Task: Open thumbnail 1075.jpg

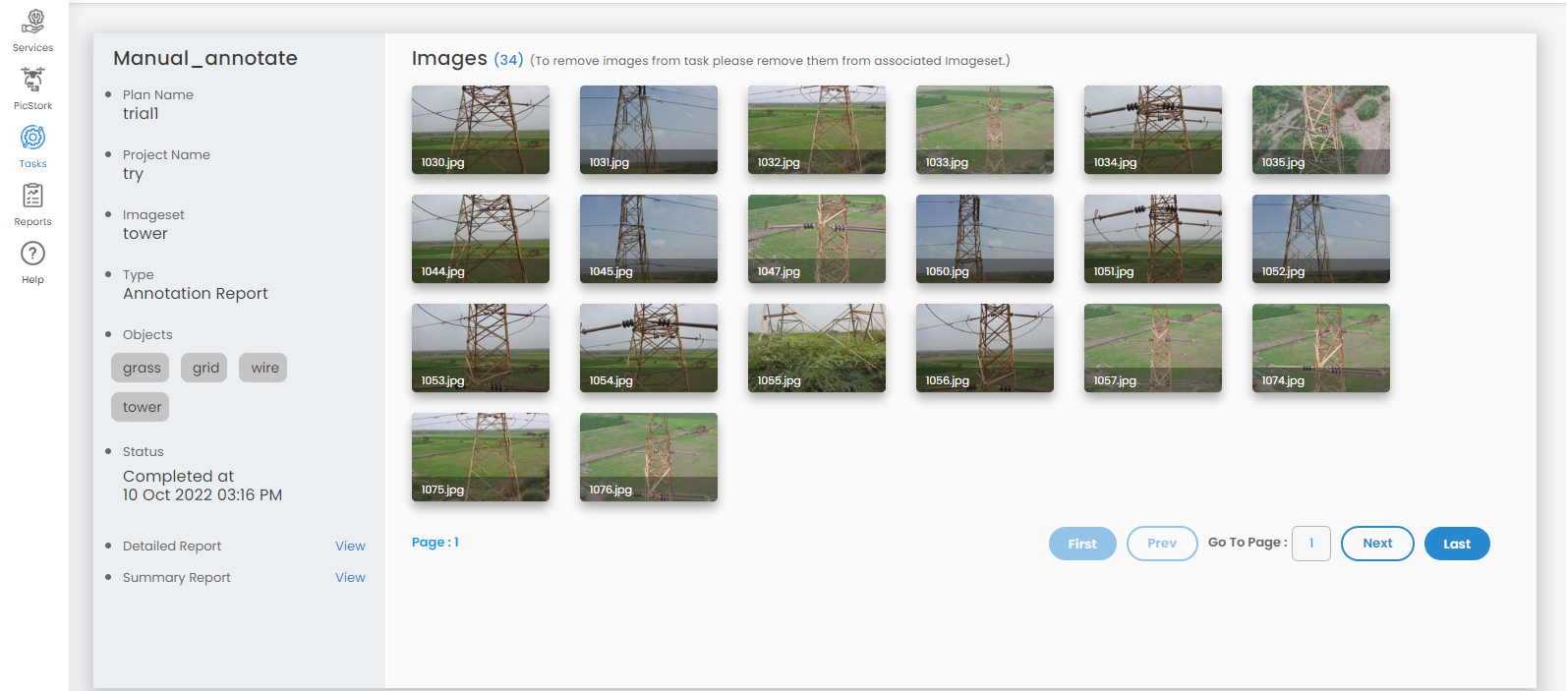Action: pos(481,457)
